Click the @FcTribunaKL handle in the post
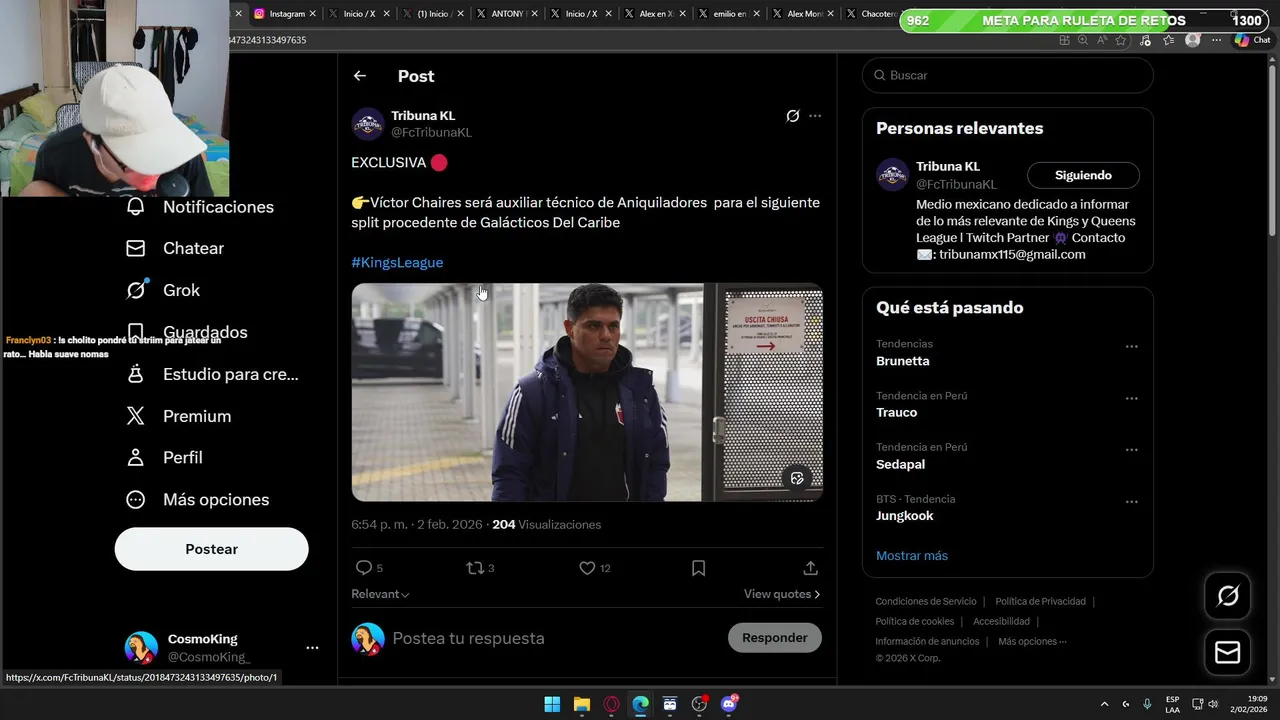This screenshot has width=1280, height=720. coord(431,132)
